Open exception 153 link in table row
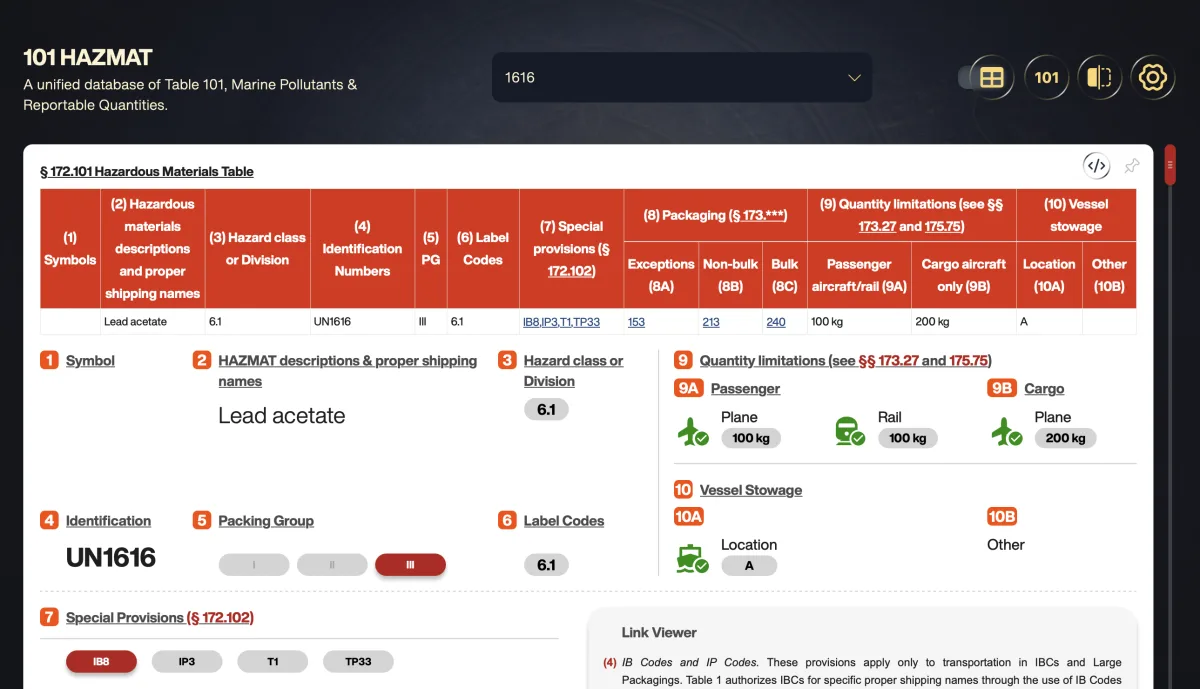1200x689 pixels. click(x=636, y=322)
